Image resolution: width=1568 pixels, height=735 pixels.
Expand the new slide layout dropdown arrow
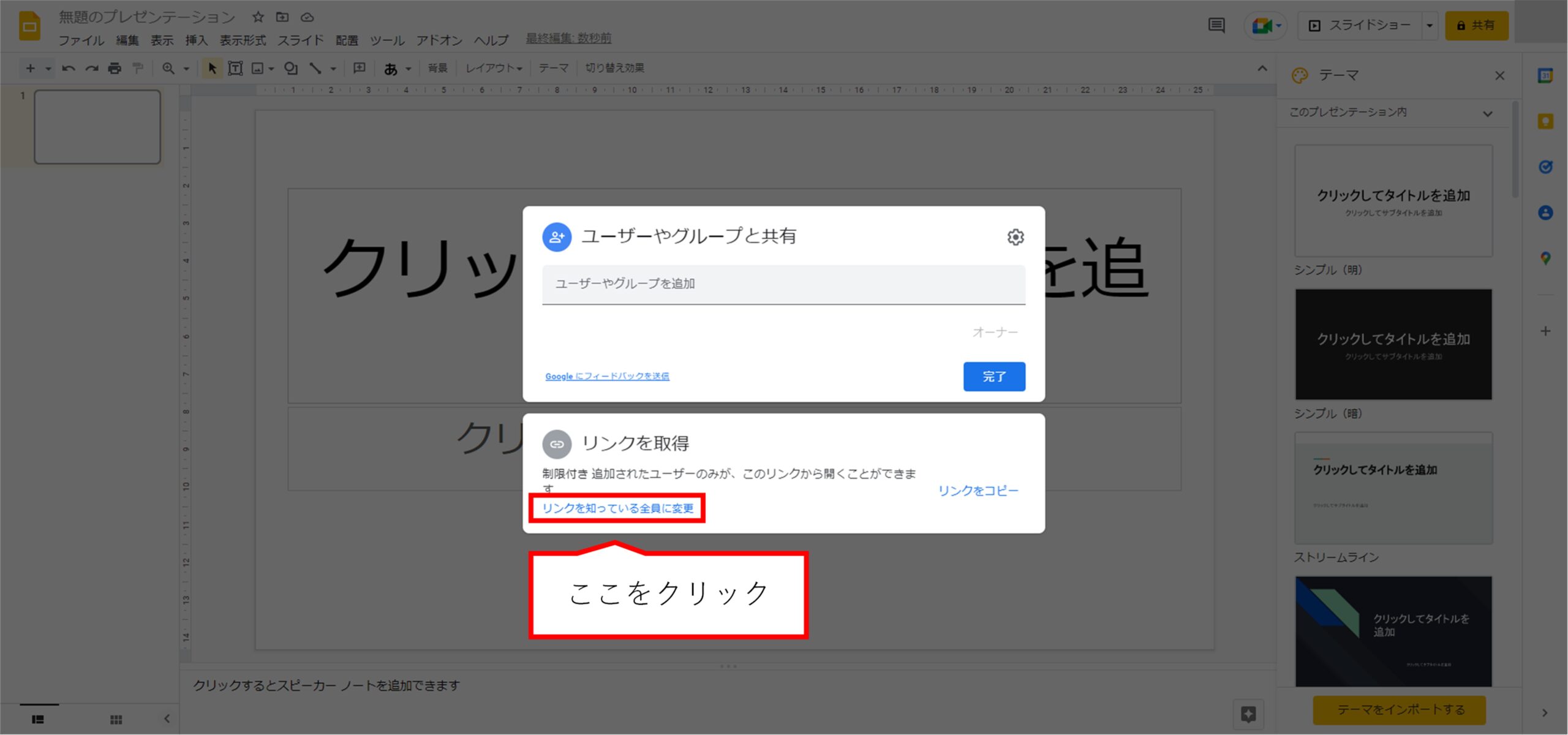(48, 69)
